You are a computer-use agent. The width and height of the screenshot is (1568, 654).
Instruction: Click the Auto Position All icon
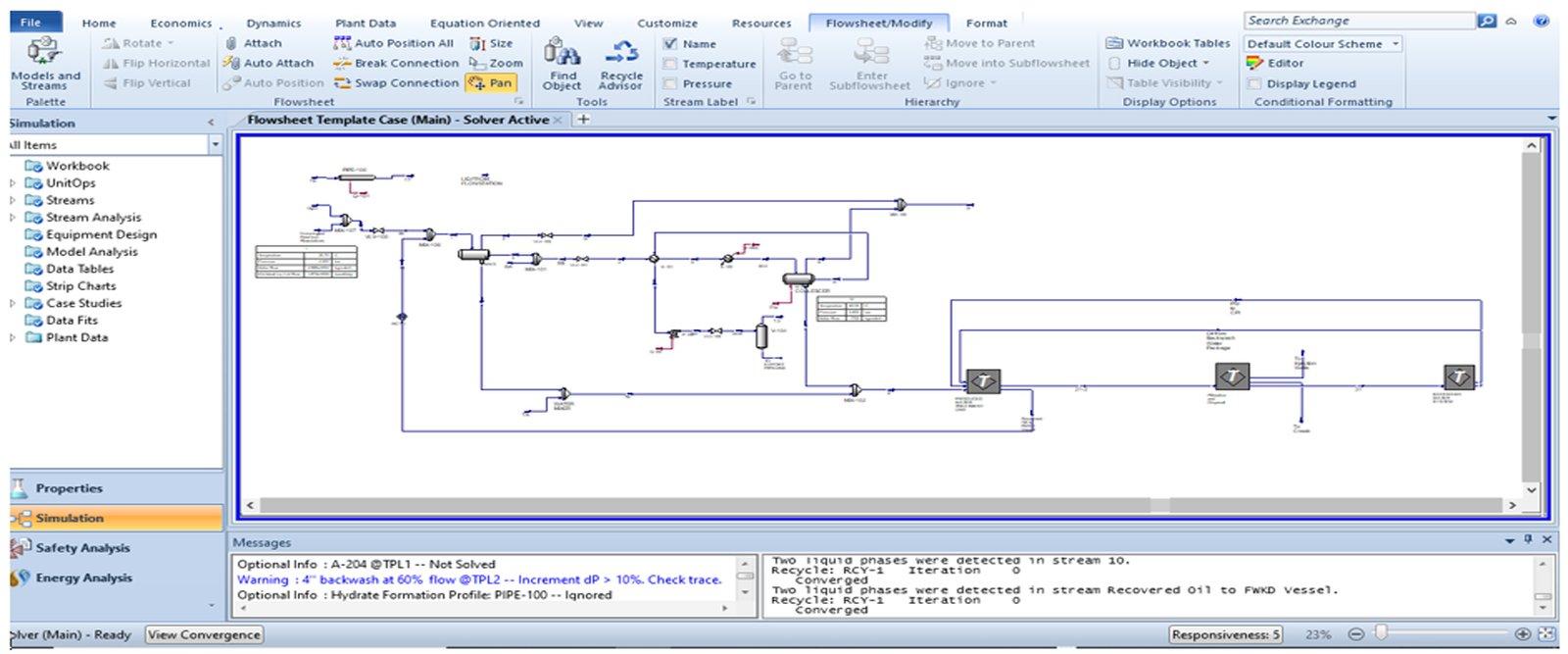pyautogui.click(x=342, y=43)
